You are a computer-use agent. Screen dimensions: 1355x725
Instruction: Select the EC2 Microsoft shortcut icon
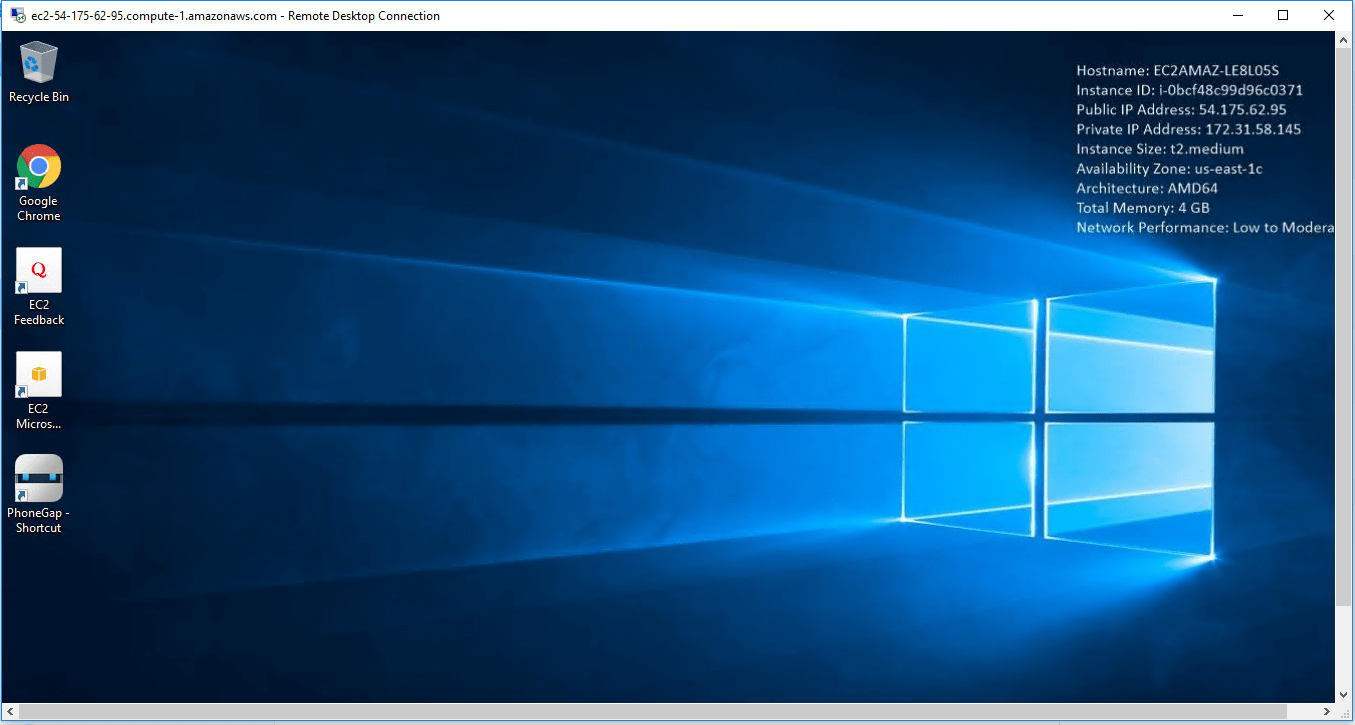38,374
